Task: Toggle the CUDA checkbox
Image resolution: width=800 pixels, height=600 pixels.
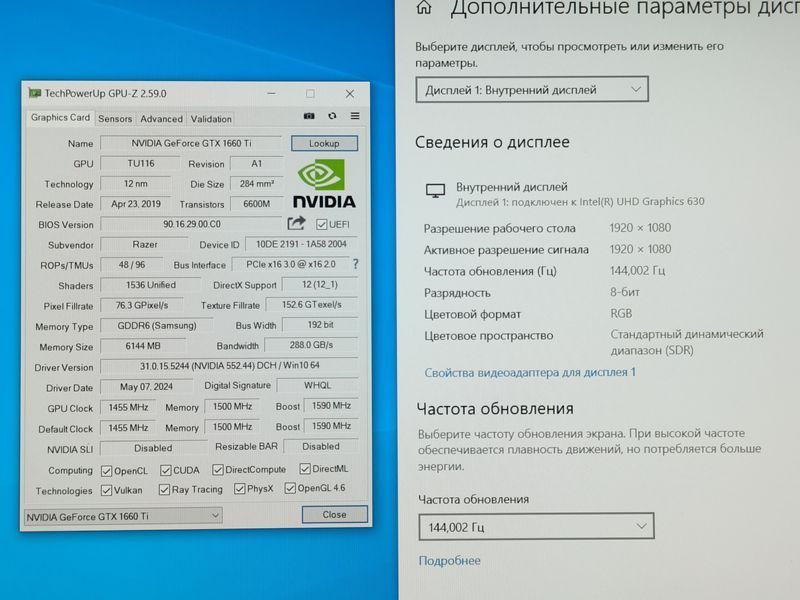Action: point(165,470)
